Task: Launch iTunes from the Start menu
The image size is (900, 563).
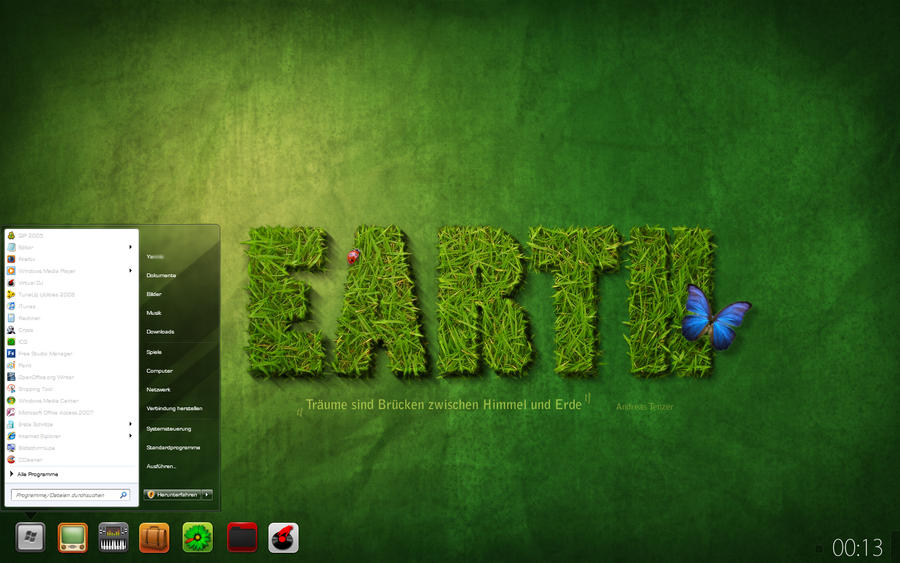Action: pyautogui.click(x=21, y=306)
